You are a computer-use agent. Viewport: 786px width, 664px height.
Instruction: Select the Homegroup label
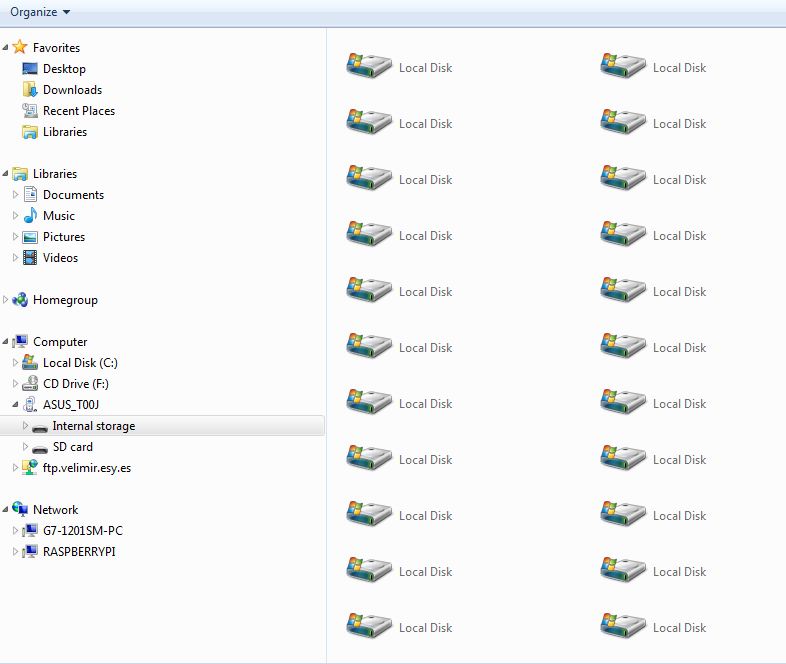click(x=65, y=300)
